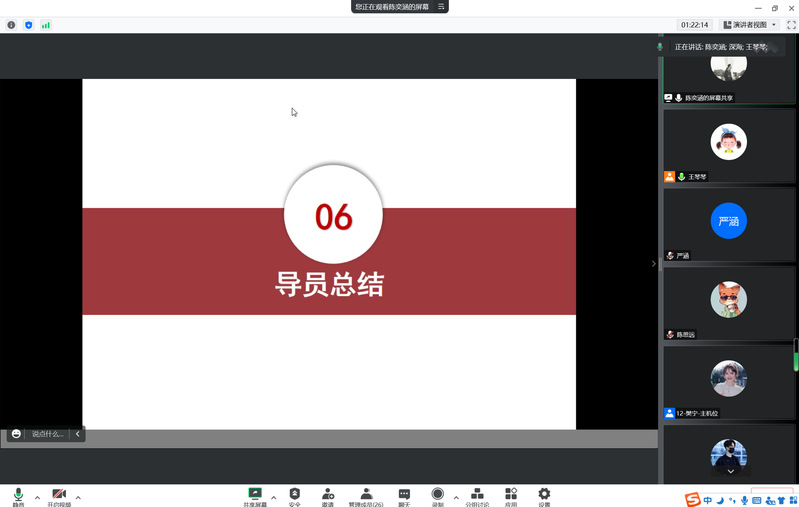
Task: Expand the video options arrow beside the camera
Action: pyautogui.click(x=78, y=497)
